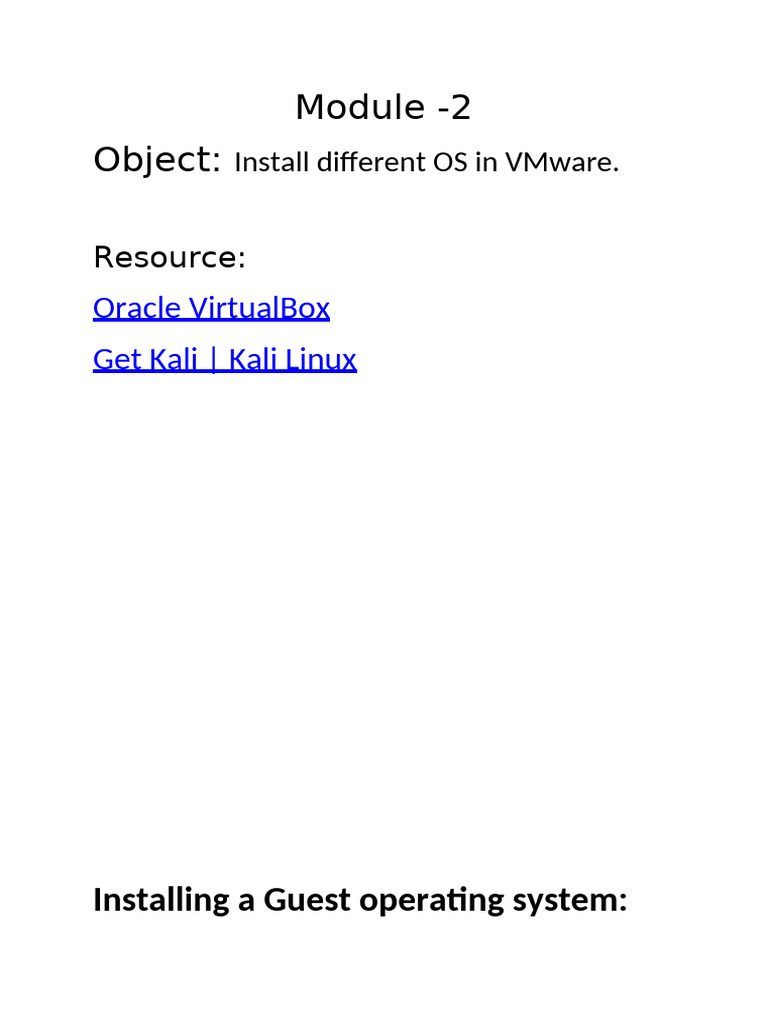Click the word Oracle in the first link
Screen dimensions: 768x1024
[x=136, y=308]
